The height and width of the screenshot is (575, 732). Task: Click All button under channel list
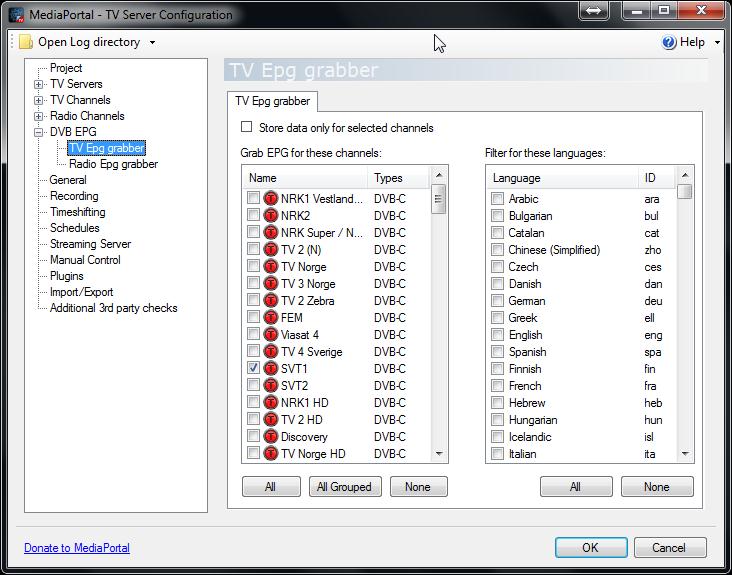[271, 487]
